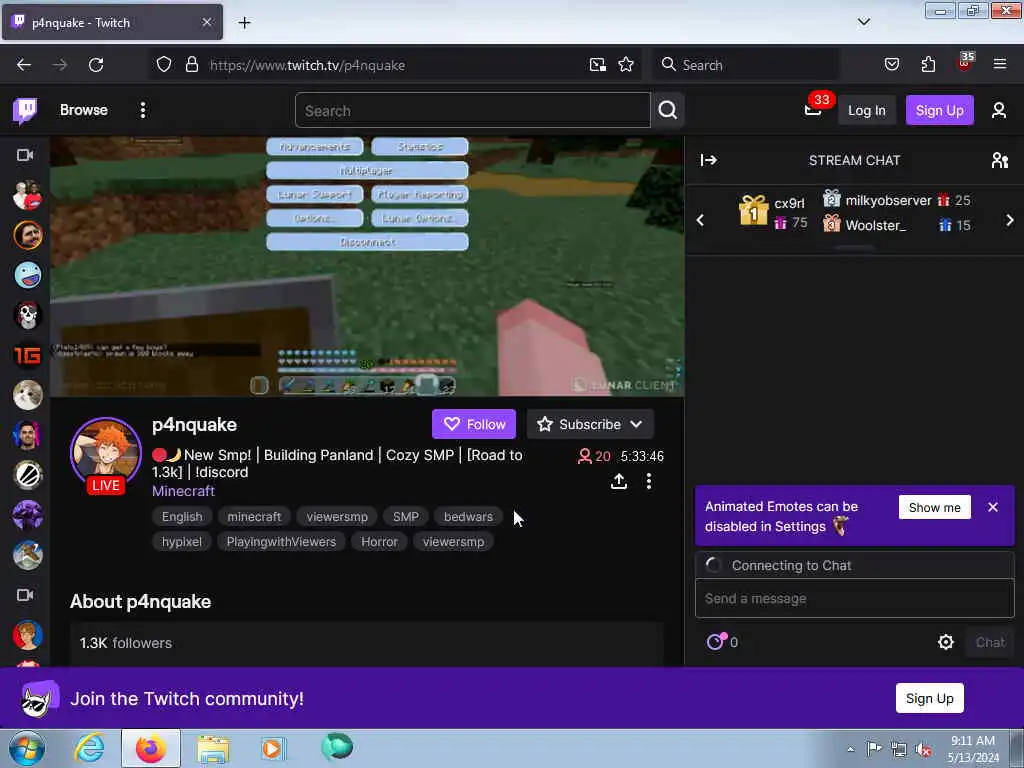Click Browse in Twitch navigation

(84, 110)
